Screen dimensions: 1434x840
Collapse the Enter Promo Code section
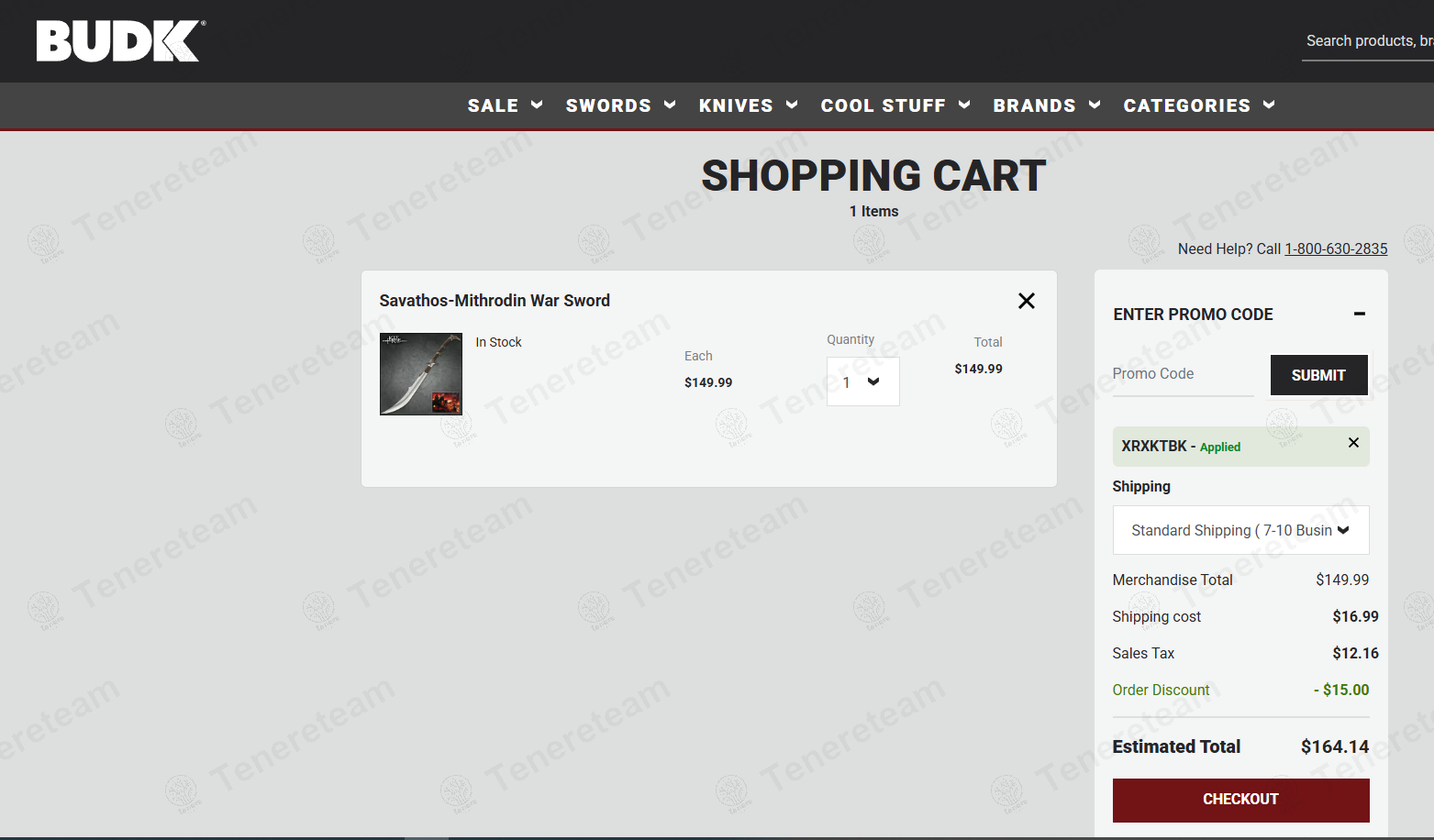point(1359,315)
